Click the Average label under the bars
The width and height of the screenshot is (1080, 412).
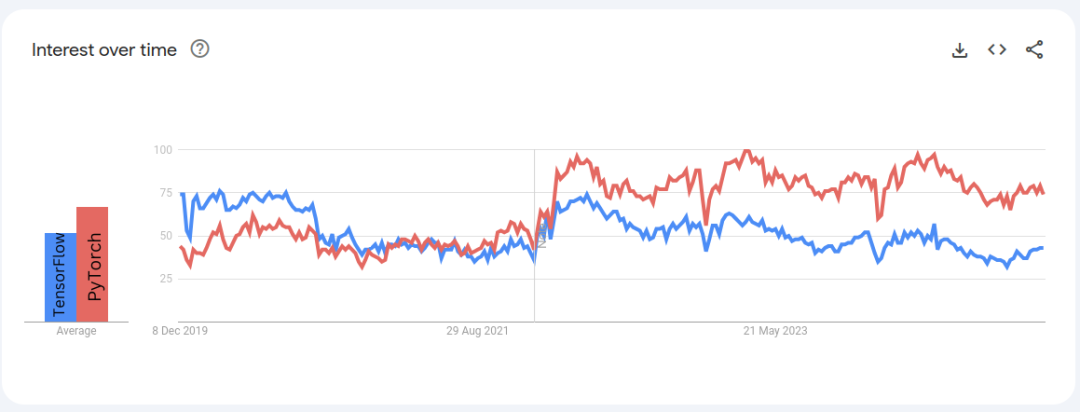tap(76, 331)
